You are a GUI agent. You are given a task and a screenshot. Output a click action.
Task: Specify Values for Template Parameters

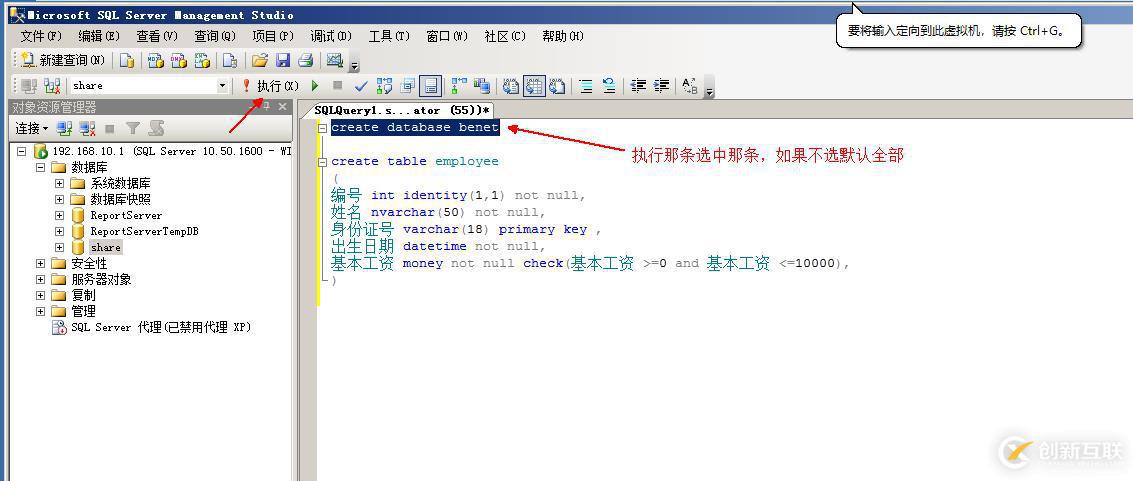(690, 86)
